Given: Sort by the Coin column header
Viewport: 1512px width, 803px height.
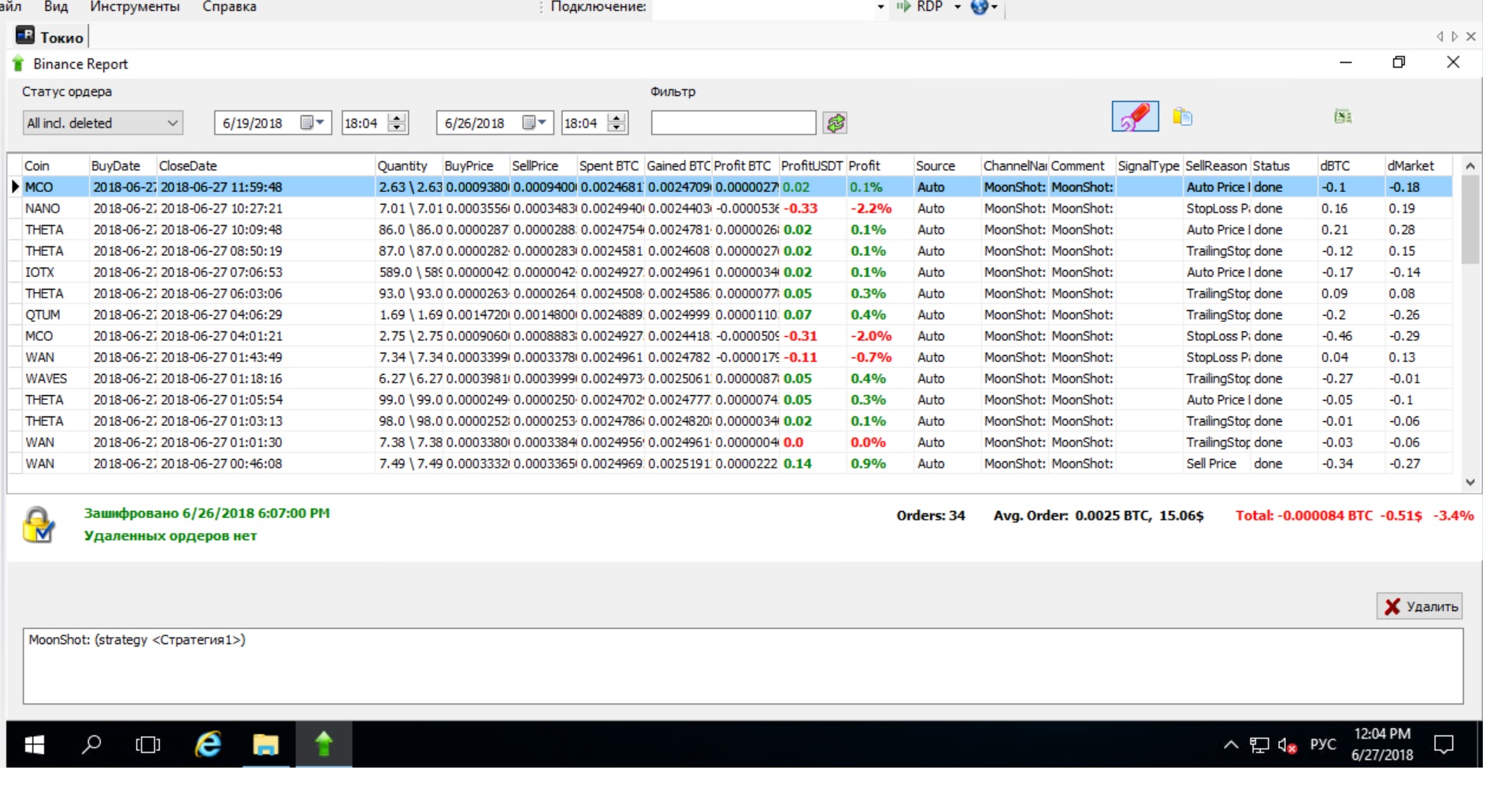Looking at the screenshot, I should pyautogui.click(x=55, y=165).
